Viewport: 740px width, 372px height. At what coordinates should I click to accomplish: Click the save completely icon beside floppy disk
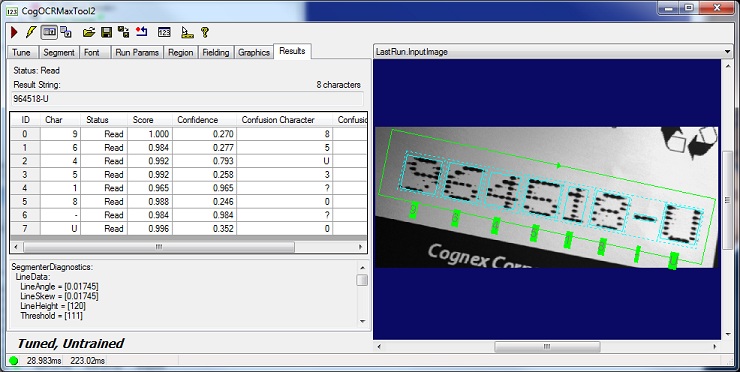124,32
